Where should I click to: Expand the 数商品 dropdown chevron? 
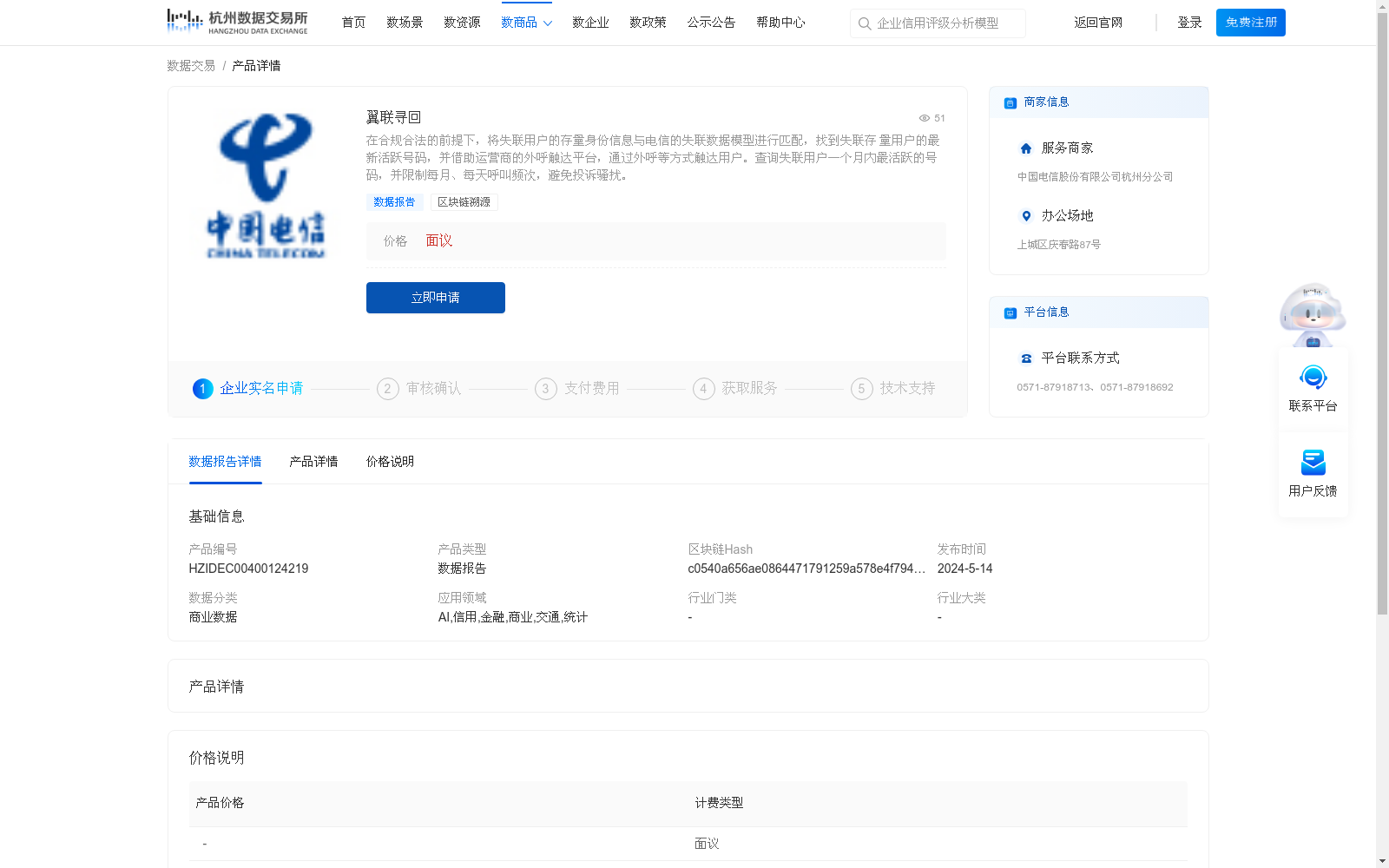point(548,23)
